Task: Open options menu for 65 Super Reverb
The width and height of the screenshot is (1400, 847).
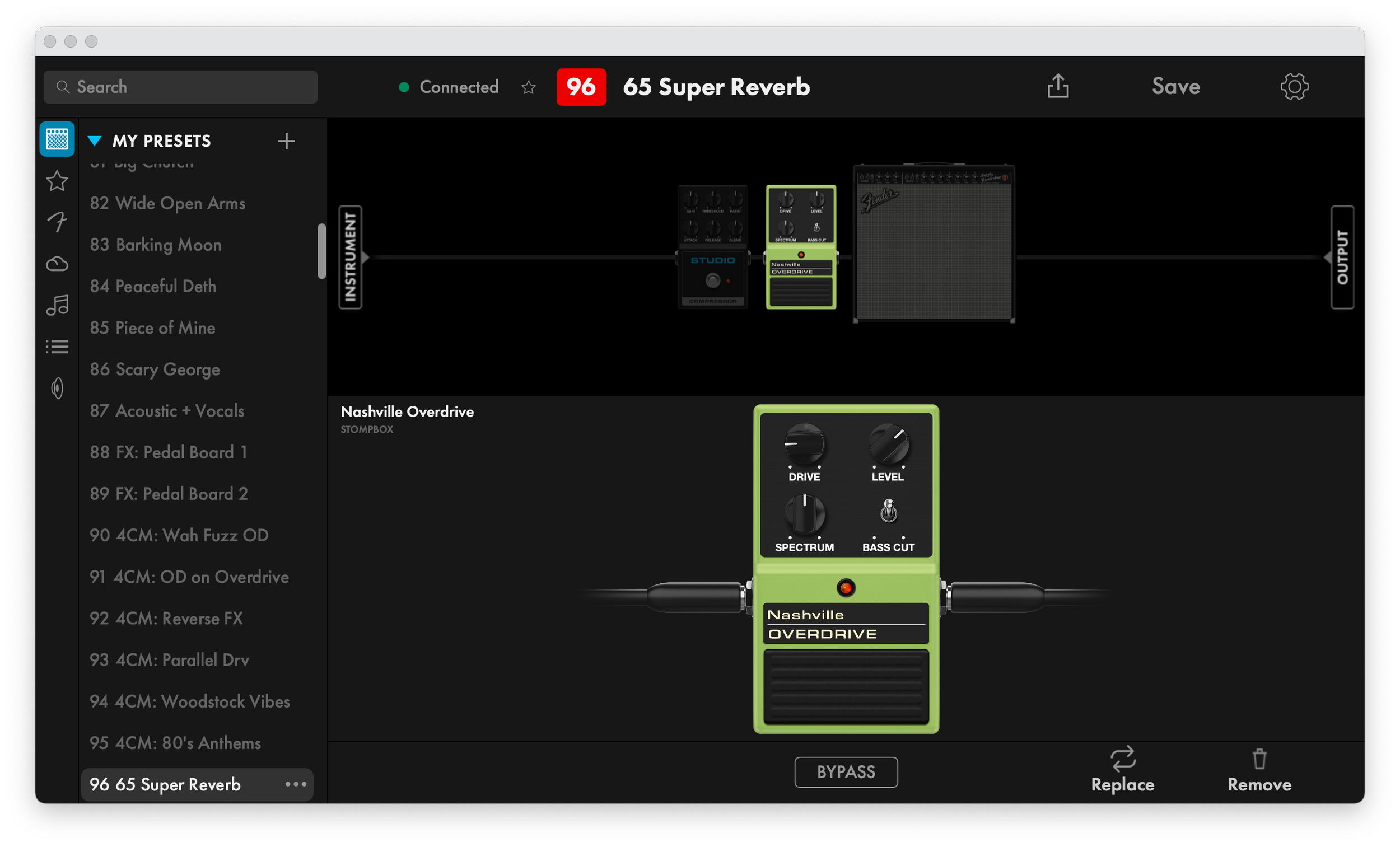Action: tap(296, 784)
